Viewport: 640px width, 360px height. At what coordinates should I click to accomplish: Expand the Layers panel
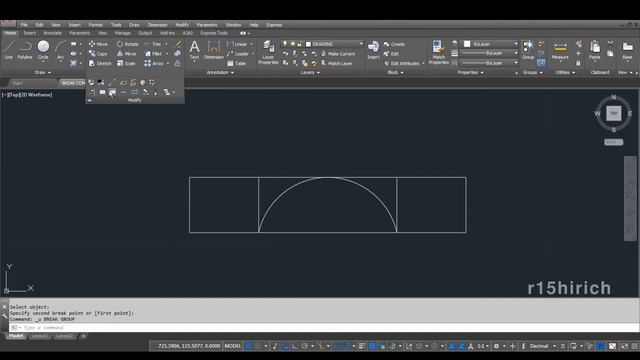point(310,73)
